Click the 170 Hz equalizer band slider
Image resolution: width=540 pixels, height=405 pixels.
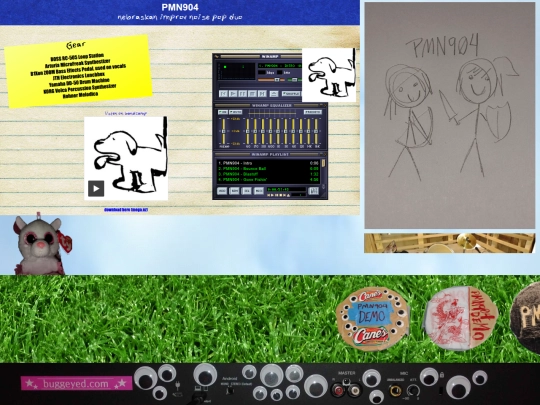click(x=255, y=131)
